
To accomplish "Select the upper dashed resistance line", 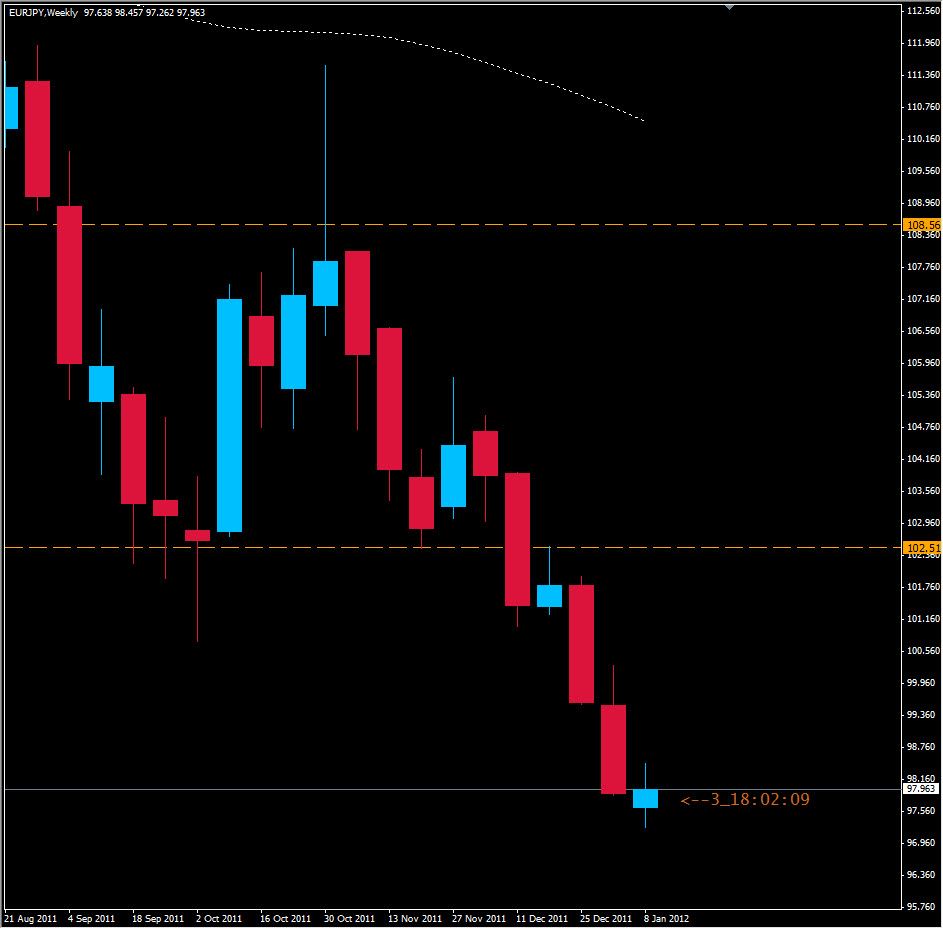I will coord(450,224).
